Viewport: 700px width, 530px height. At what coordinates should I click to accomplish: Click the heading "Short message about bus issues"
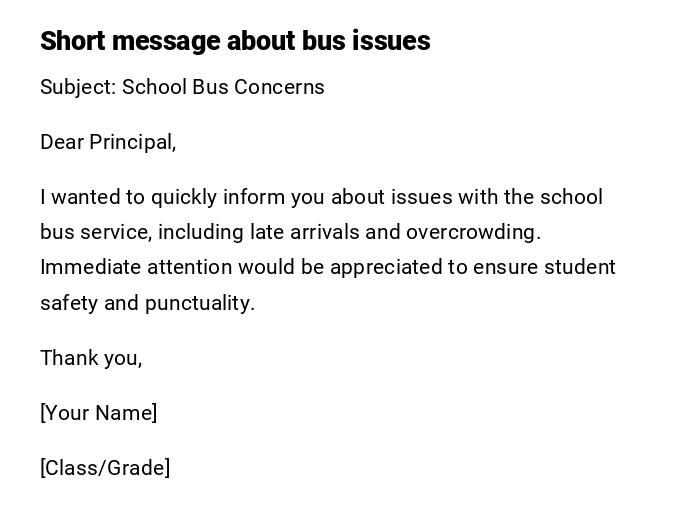(235, 41)
